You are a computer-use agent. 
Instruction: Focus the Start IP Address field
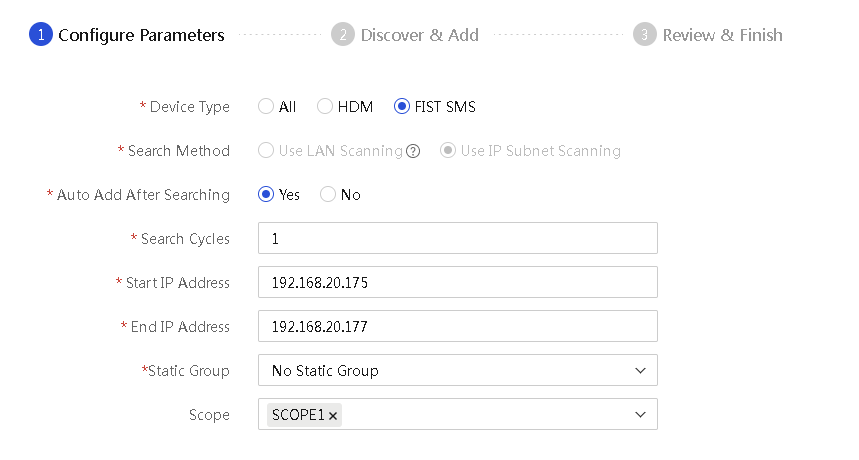point(457,282)
